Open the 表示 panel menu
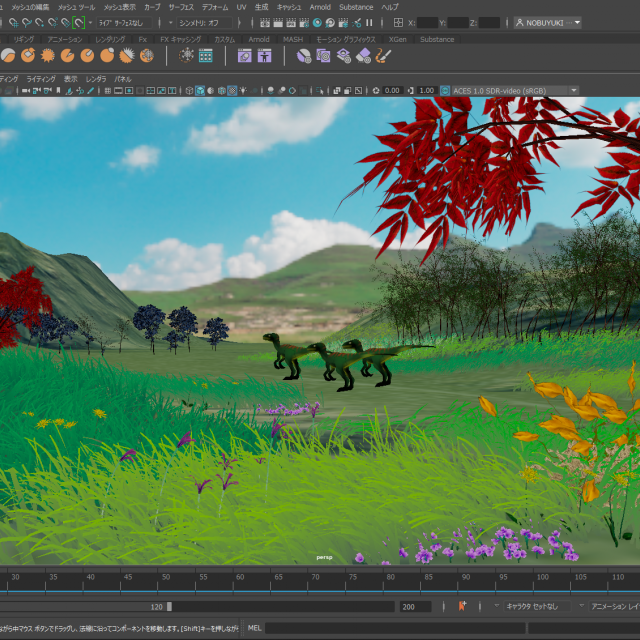The width and height of the screenshot is (640, 640). point(71,79)
